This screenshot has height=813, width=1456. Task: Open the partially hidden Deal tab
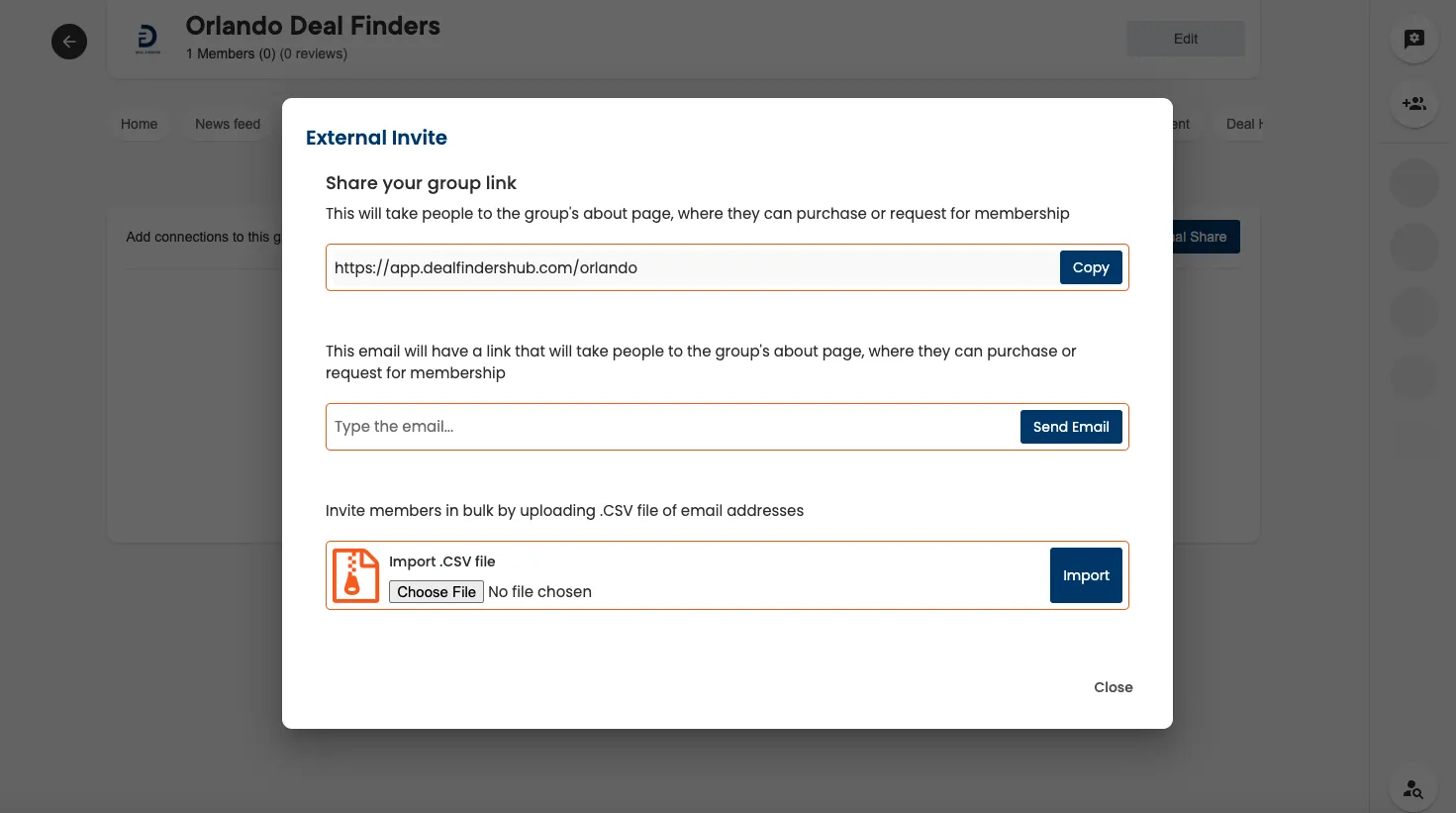[1243, 124]
